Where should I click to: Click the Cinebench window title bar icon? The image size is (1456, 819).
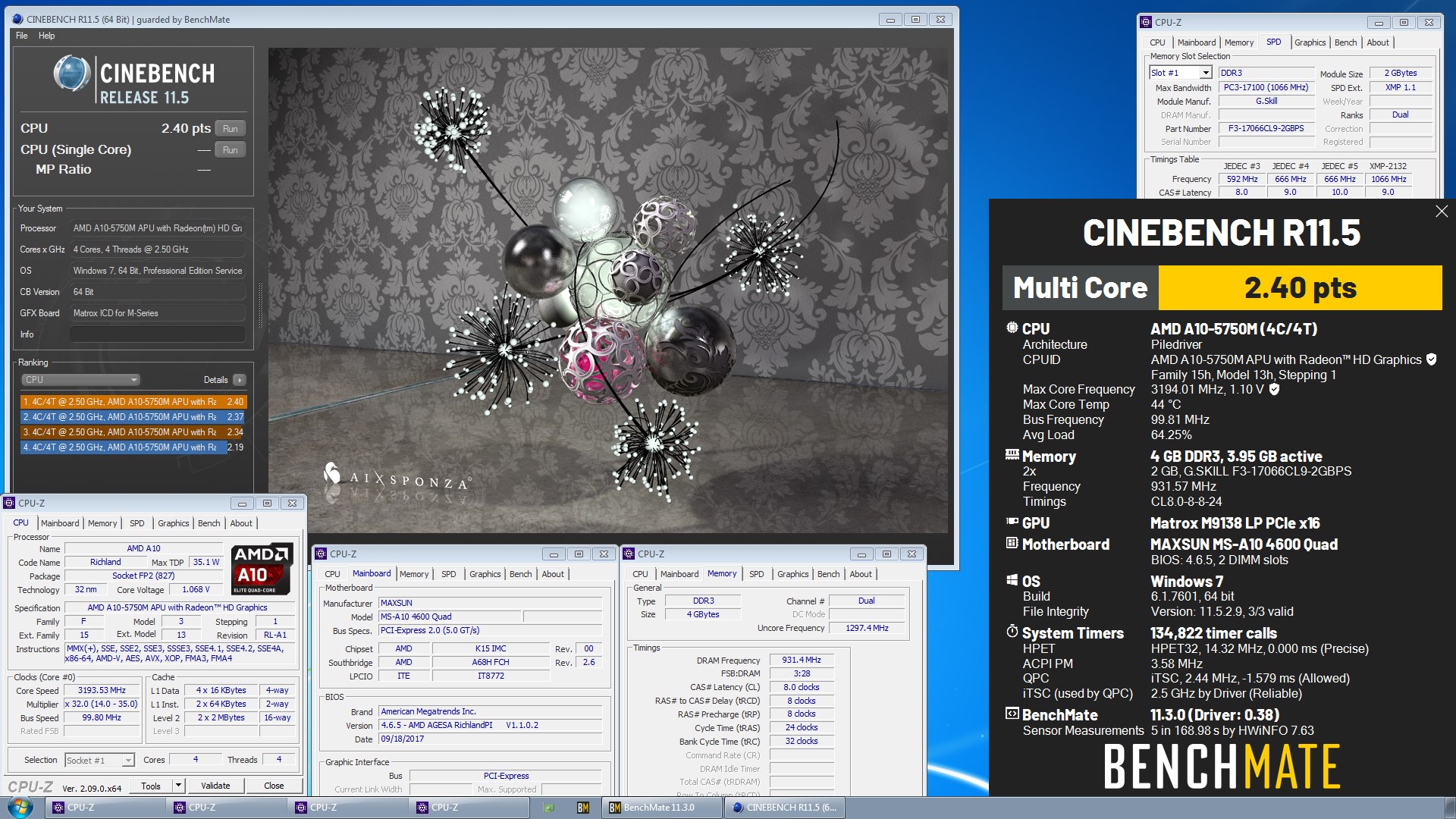click(17, 20)
